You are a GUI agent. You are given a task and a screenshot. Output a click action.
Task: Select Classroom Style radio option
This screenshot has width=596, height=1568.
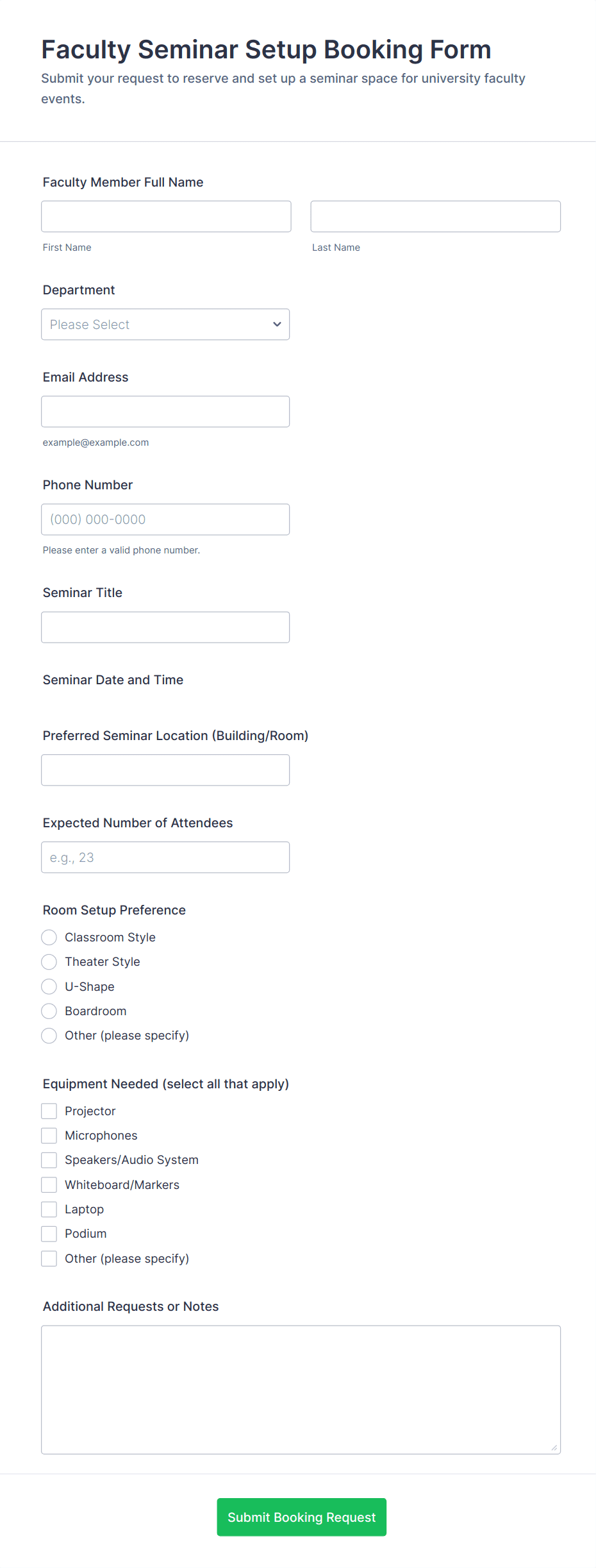(x=49, y=938)
